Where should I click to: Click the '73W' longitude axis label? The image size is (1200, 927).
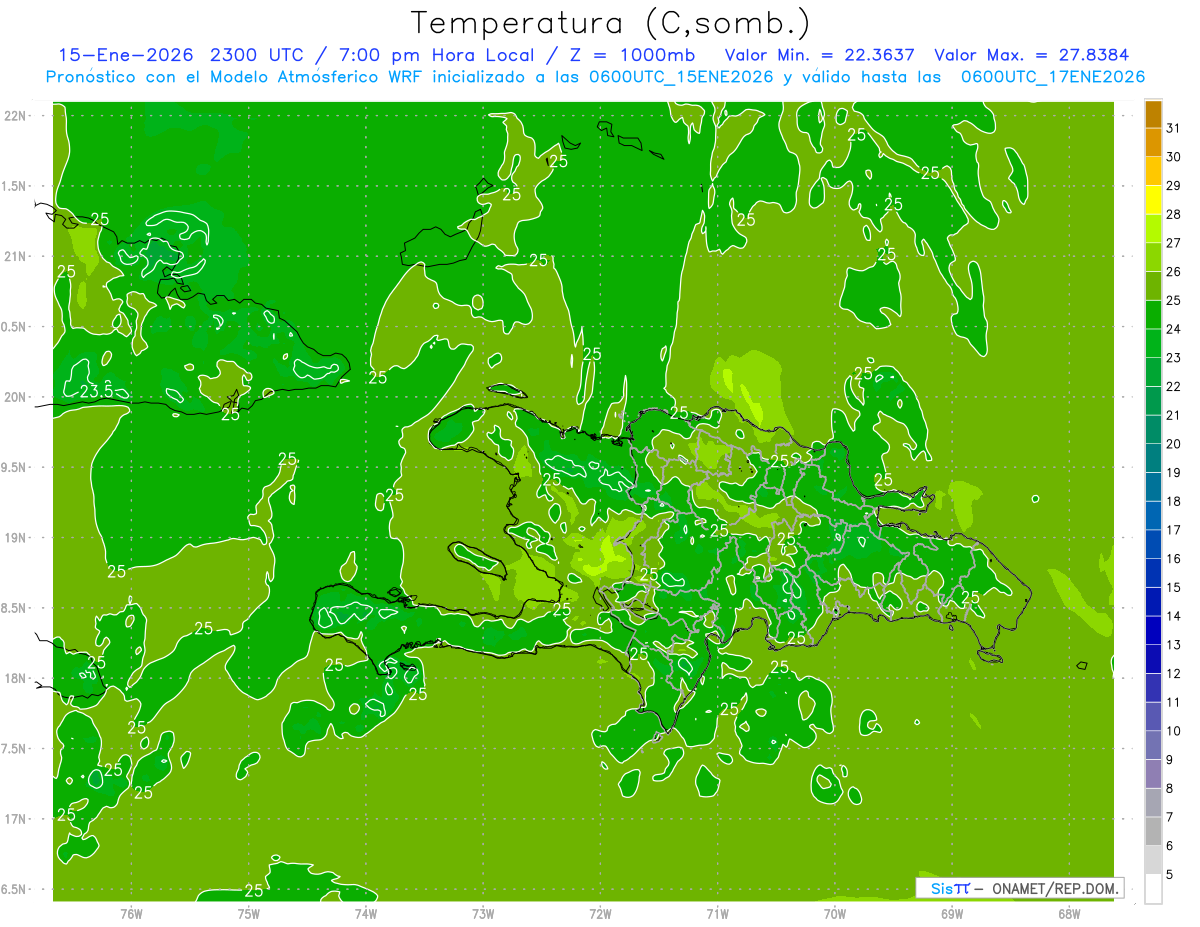pyautogui.click(x=483, y=913)
